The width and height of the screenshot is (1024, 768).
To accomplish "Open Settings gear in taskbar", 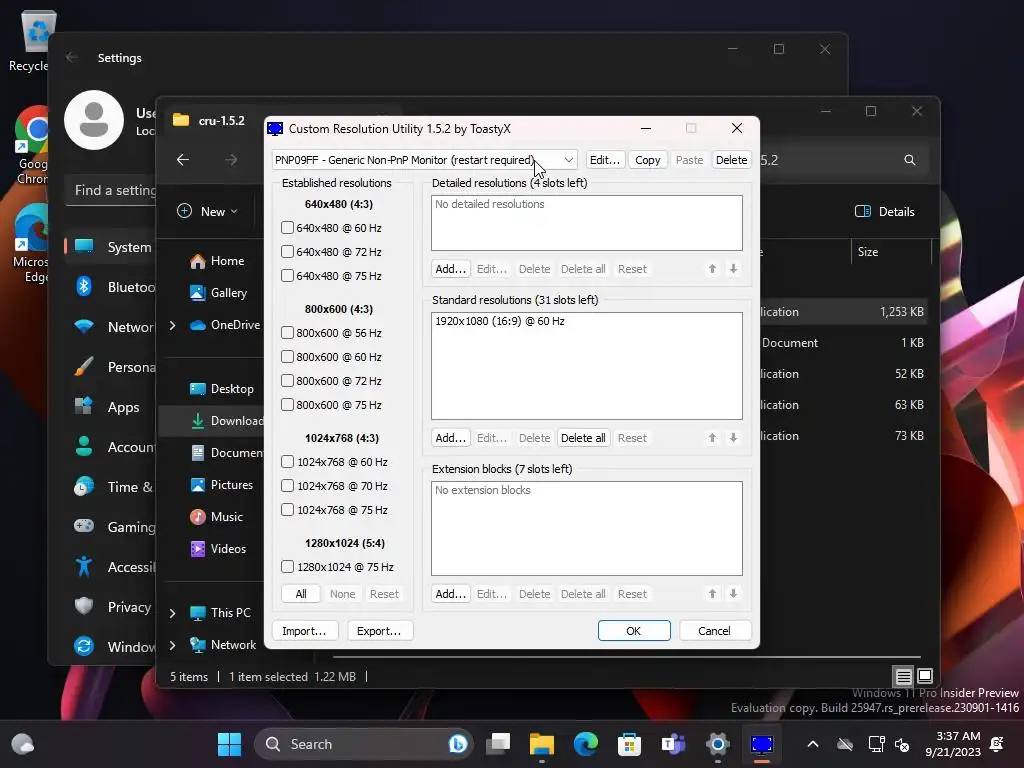I will point(717,744).
